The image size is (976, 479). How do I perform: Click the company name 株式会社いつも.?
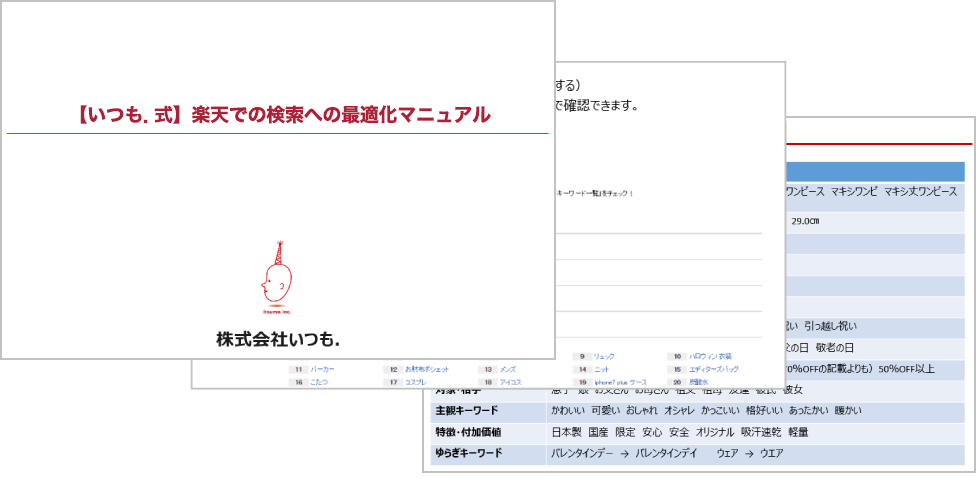pyautogui.click(x=278, y=340)
